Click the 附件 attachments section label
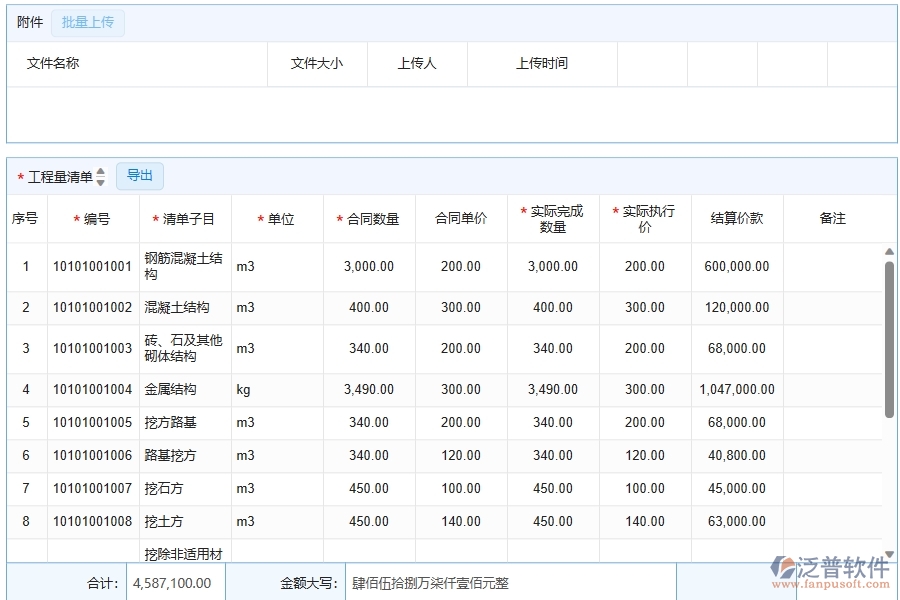This screenshot has height=600, width=900. click(29, 22)
